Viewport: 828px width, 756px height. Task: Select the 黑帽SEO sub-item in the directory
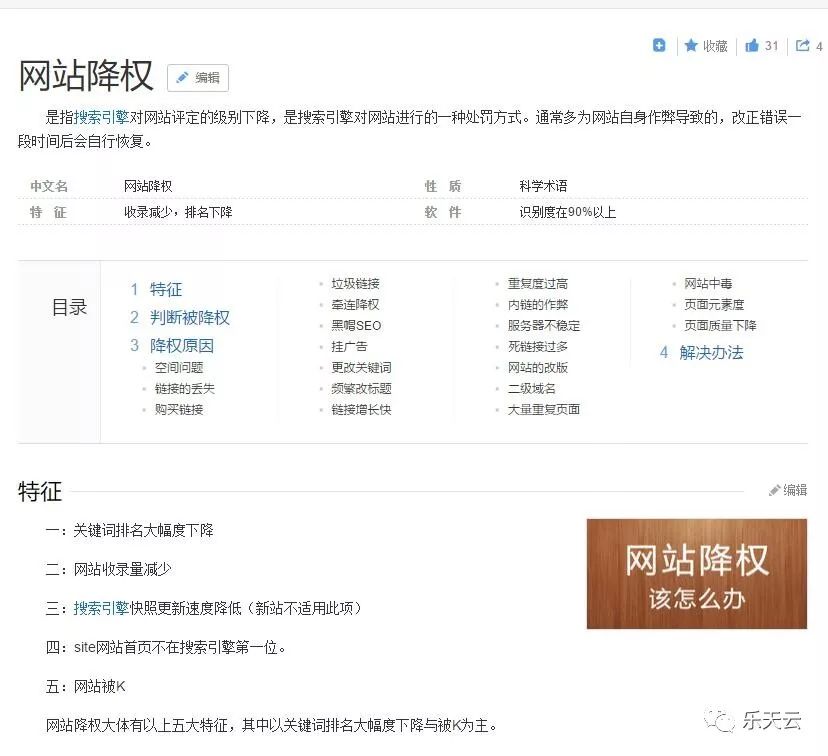coord(356,325)
